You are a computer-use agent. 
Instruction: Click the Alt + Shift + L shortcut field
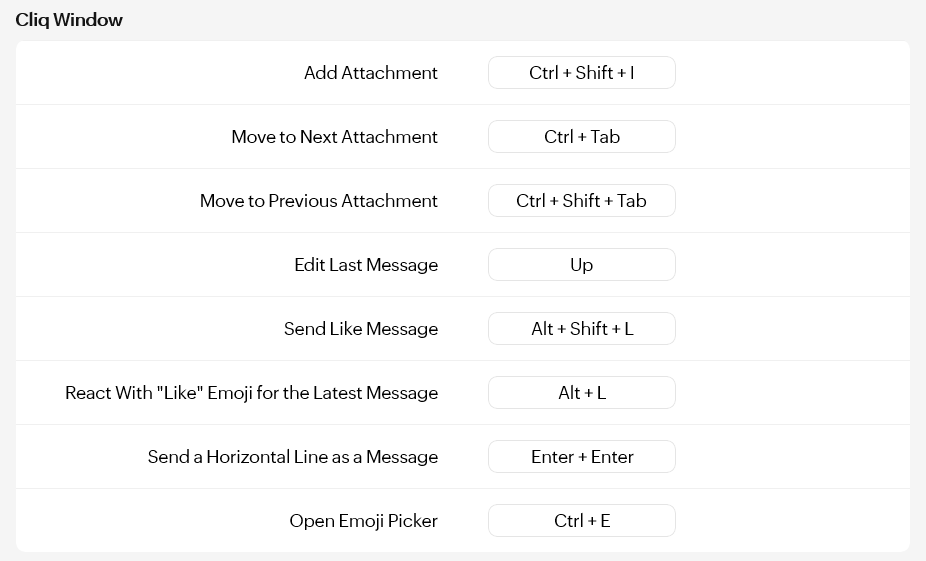581,329
